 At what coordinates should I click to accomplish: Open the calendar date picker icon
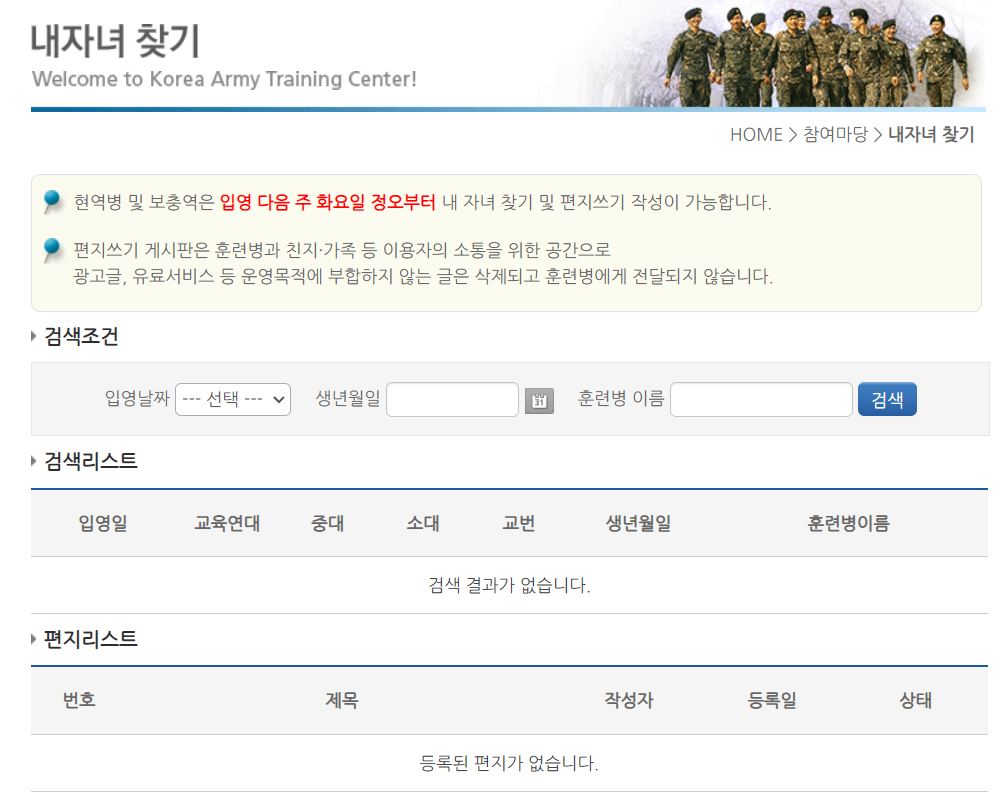pyautogui.click(x=538, y=399)
